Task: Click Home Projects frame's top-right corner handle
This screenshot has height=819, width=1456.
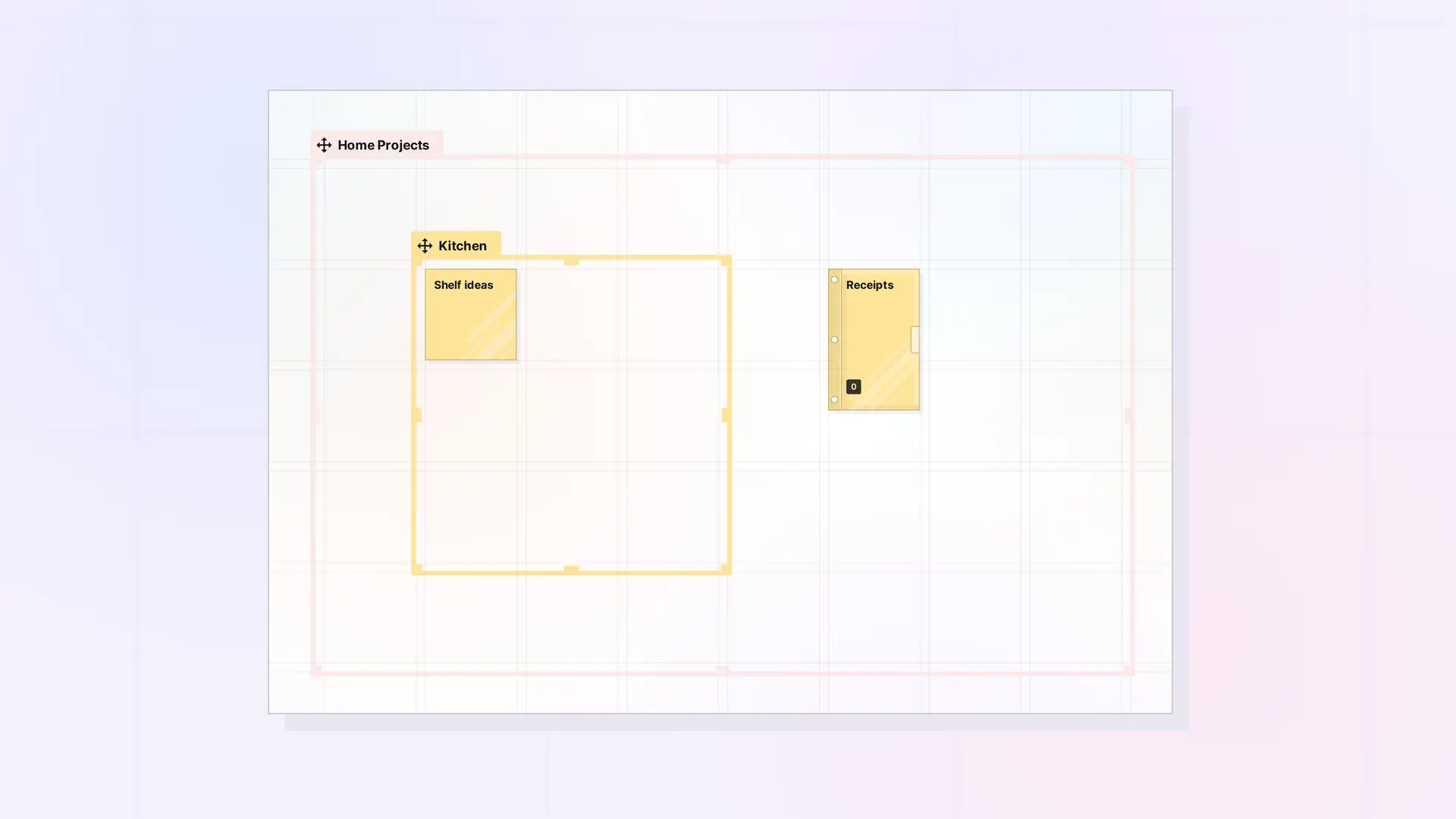Action: [x=1128, y=160]
